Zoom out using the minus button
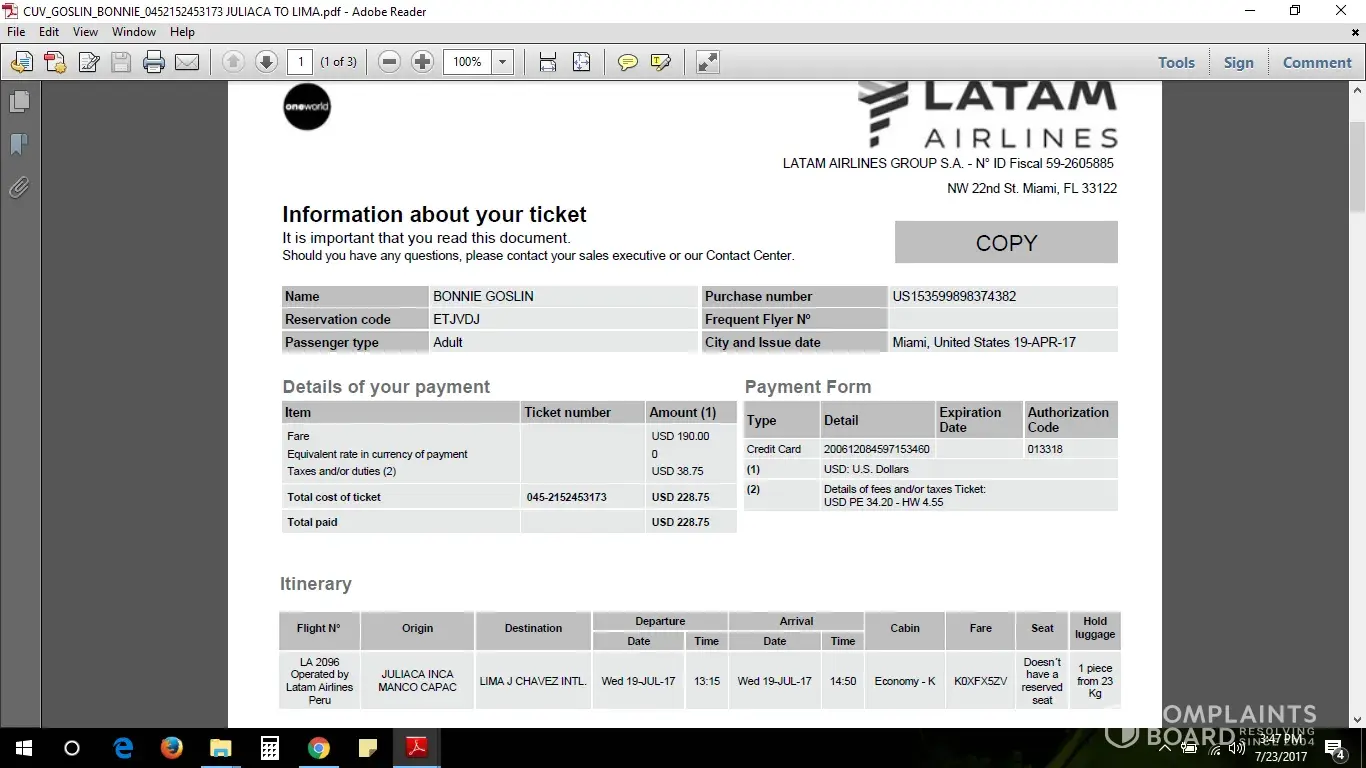 click(390, 62)
